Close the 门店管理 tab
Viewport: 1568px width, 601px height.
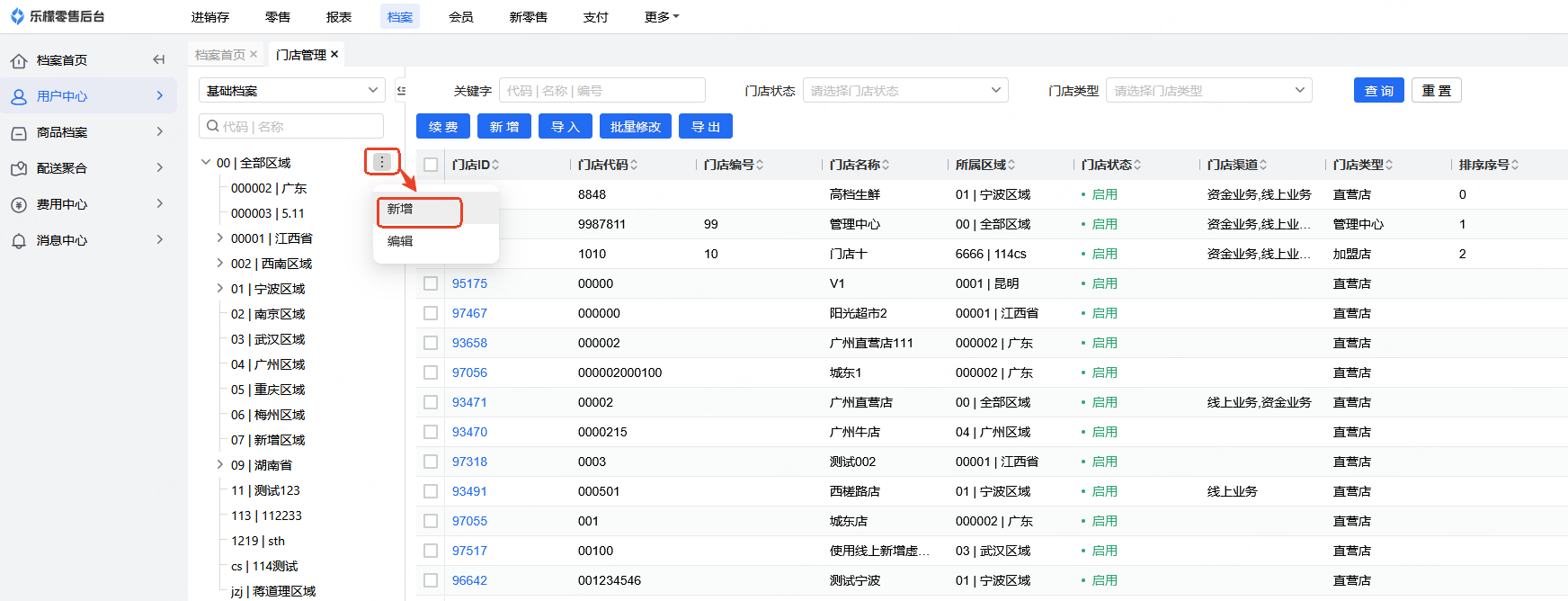[x=334, y=55]
